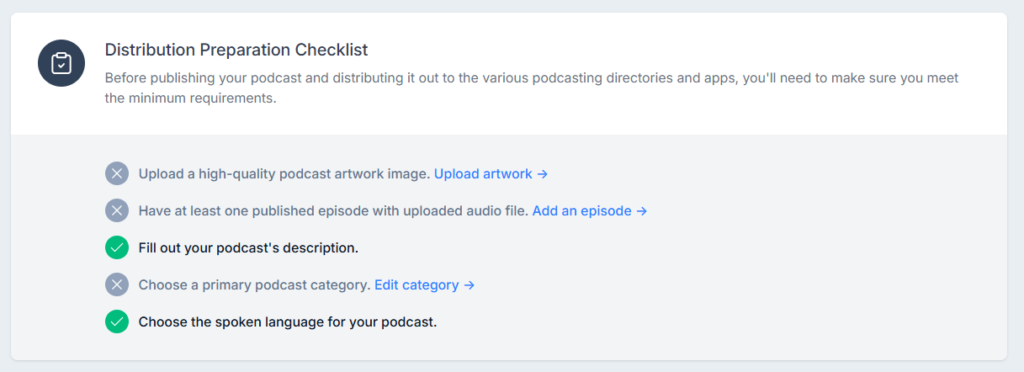
Task: Click 'Choose the spoken language for your podcast.'
Action: tap(287, 322)
